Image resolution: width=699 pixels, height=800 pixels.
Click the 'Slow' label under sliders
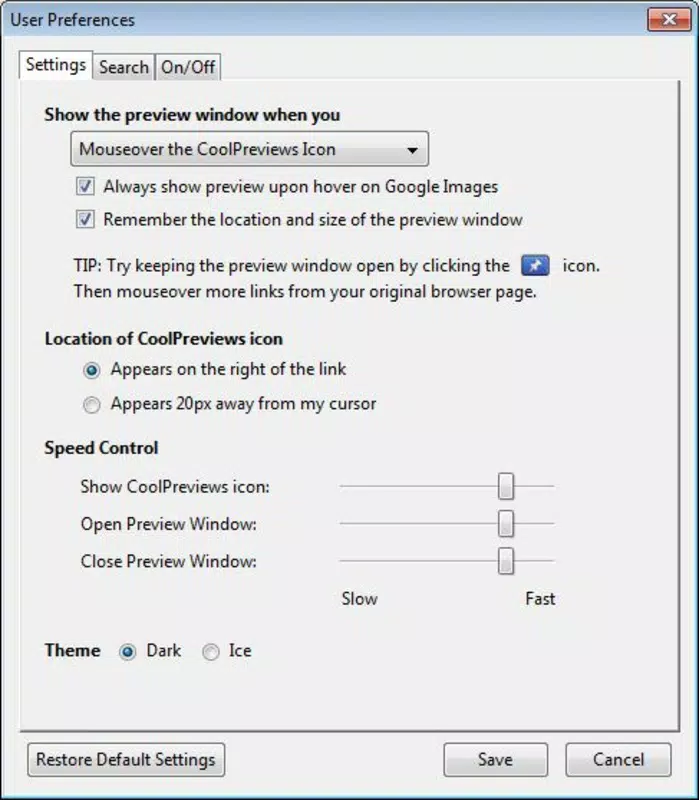pyautogui.click(x=360, y=598)
